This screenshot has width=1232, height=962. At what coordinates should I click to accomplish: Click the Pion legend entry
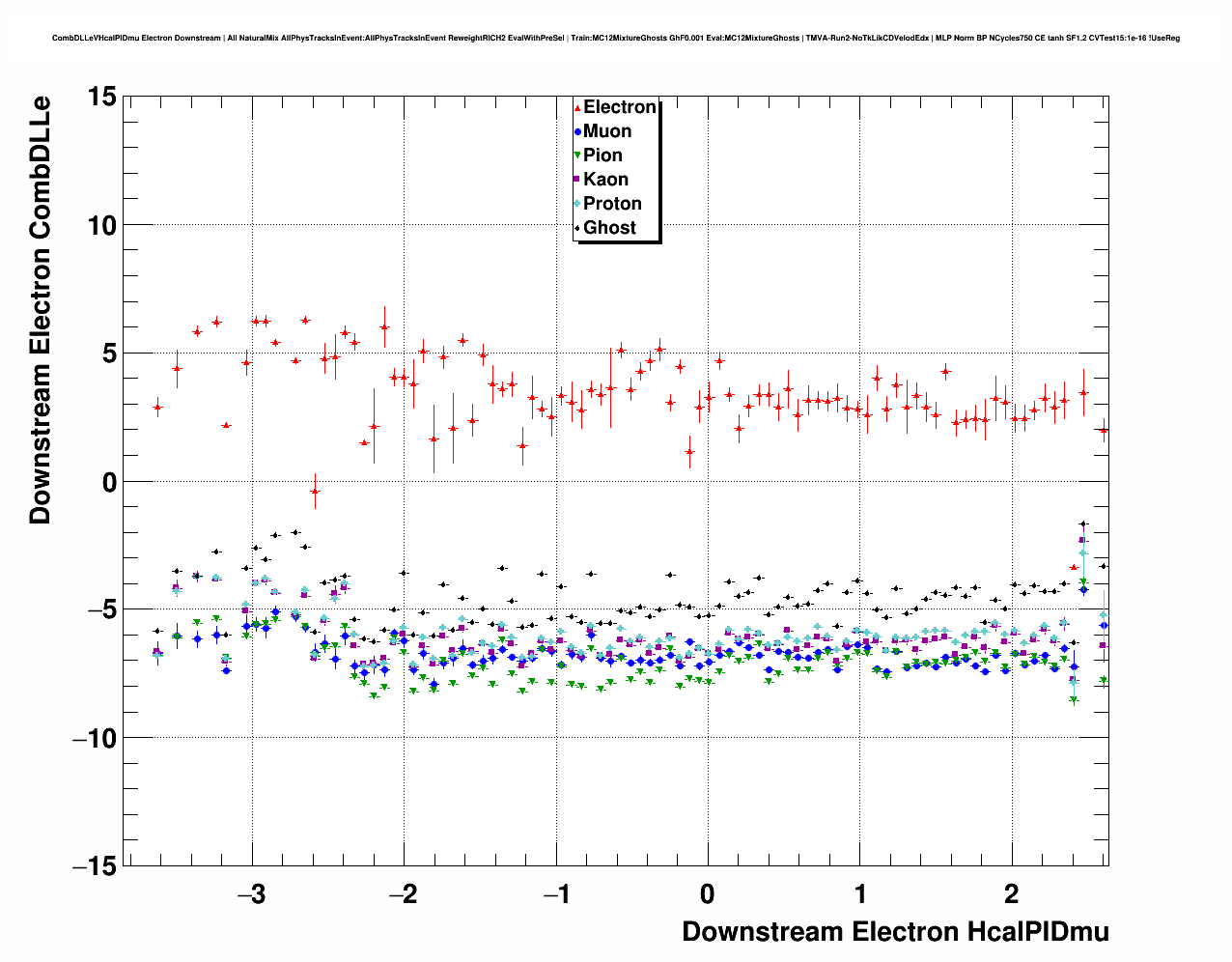point(599,156)
